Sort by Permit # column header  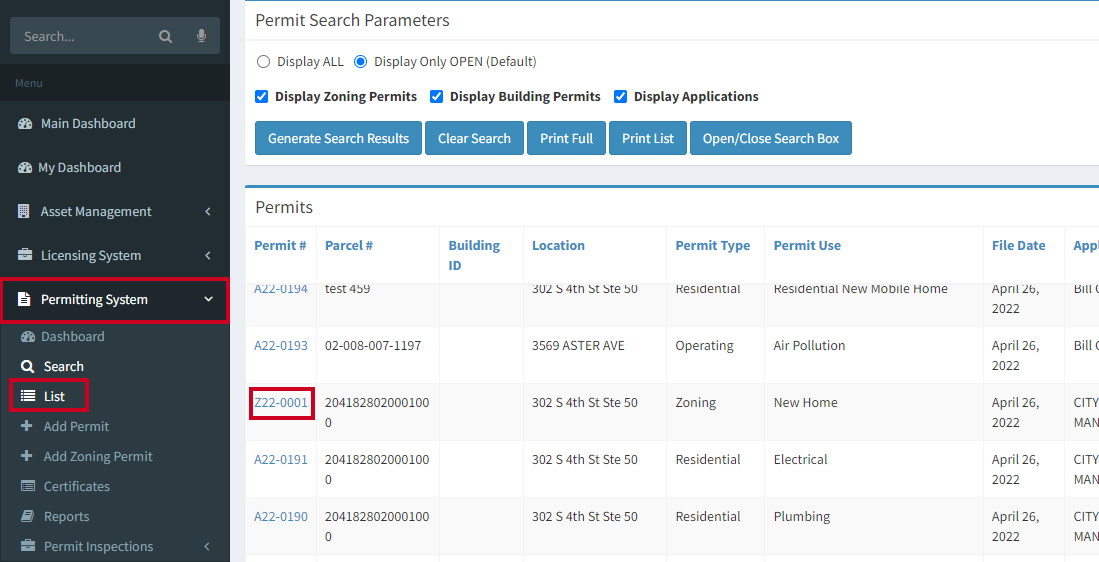coord(280,245)
